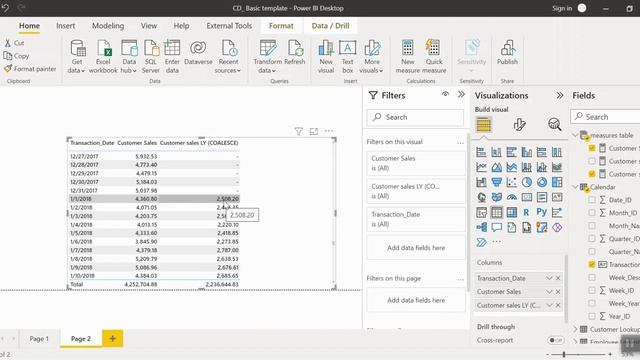Collapse the Filters pane
The width and height of the screenshot is (640, 360).
click(x=461, y=95)
